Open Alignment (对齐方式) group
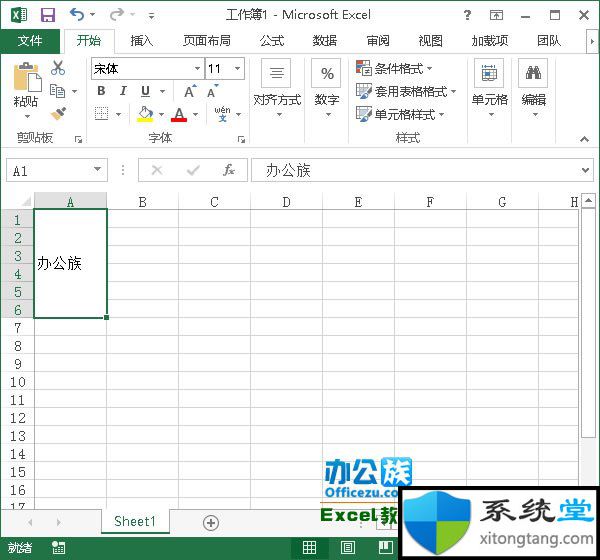 [277, 88]
